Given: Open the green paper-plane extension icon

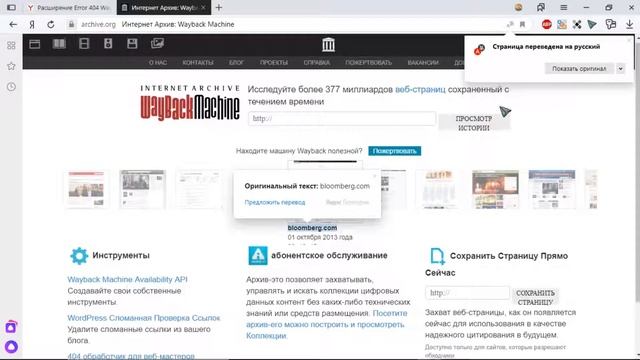Looking at the screenshot, I should pos(592,24).
